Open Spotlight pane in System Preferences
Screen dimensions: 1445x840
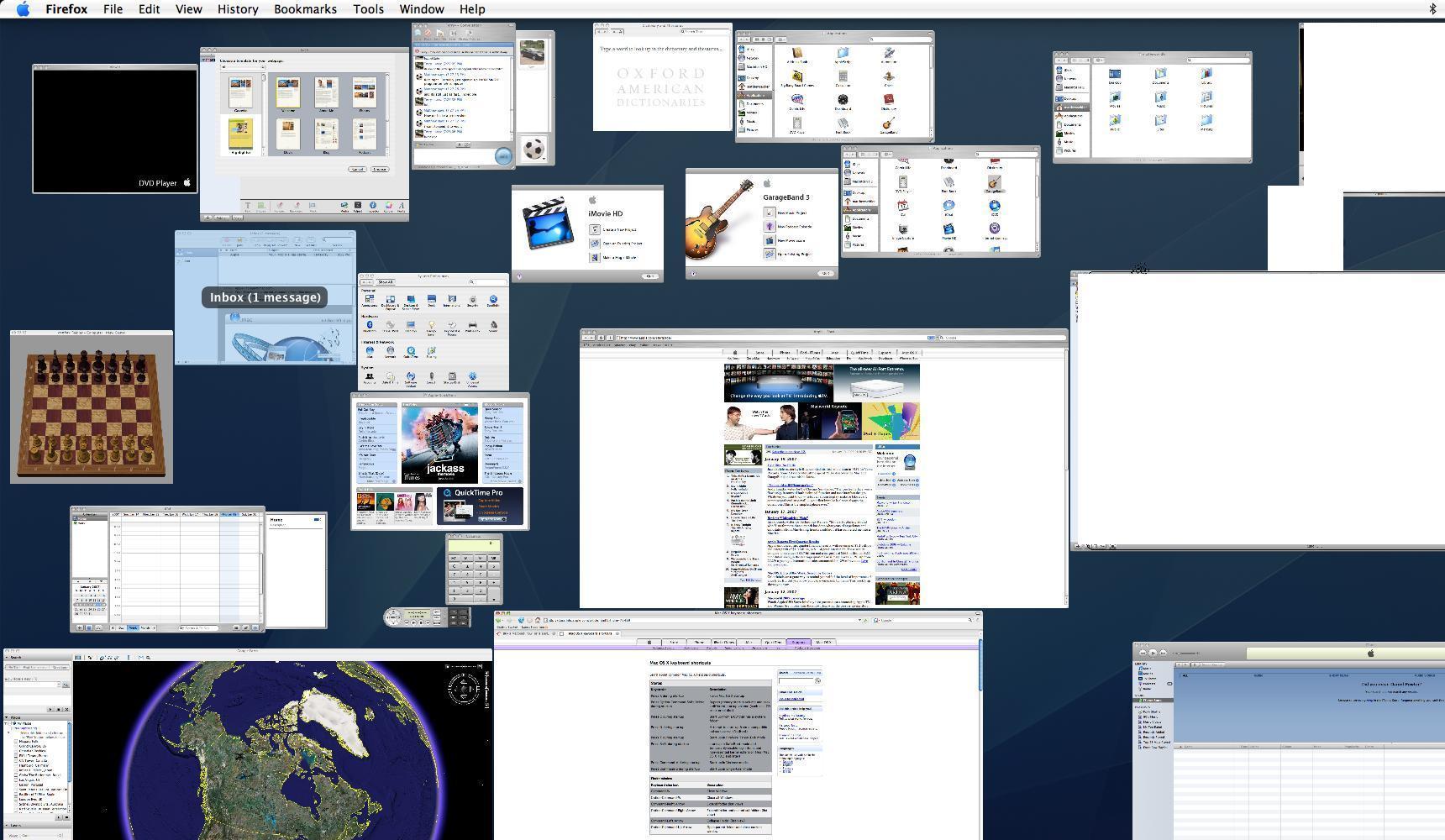tap(493, 301)
